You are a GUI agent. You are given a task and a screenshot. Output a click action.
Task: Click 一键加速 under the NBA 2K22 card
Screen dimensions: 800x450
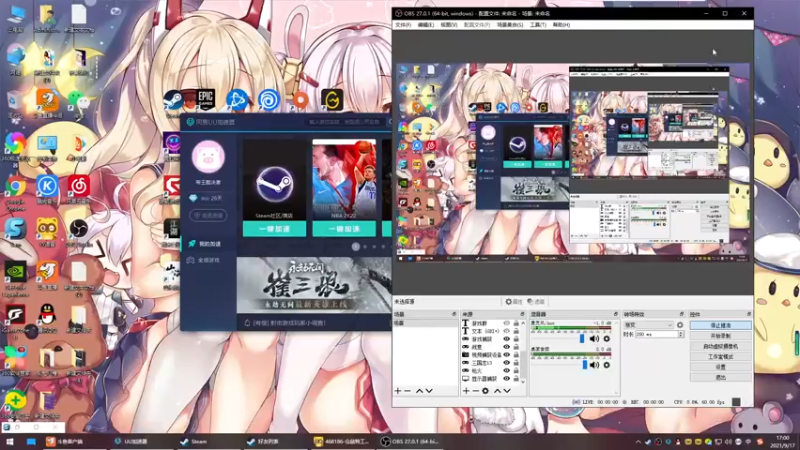click(344, 229)
